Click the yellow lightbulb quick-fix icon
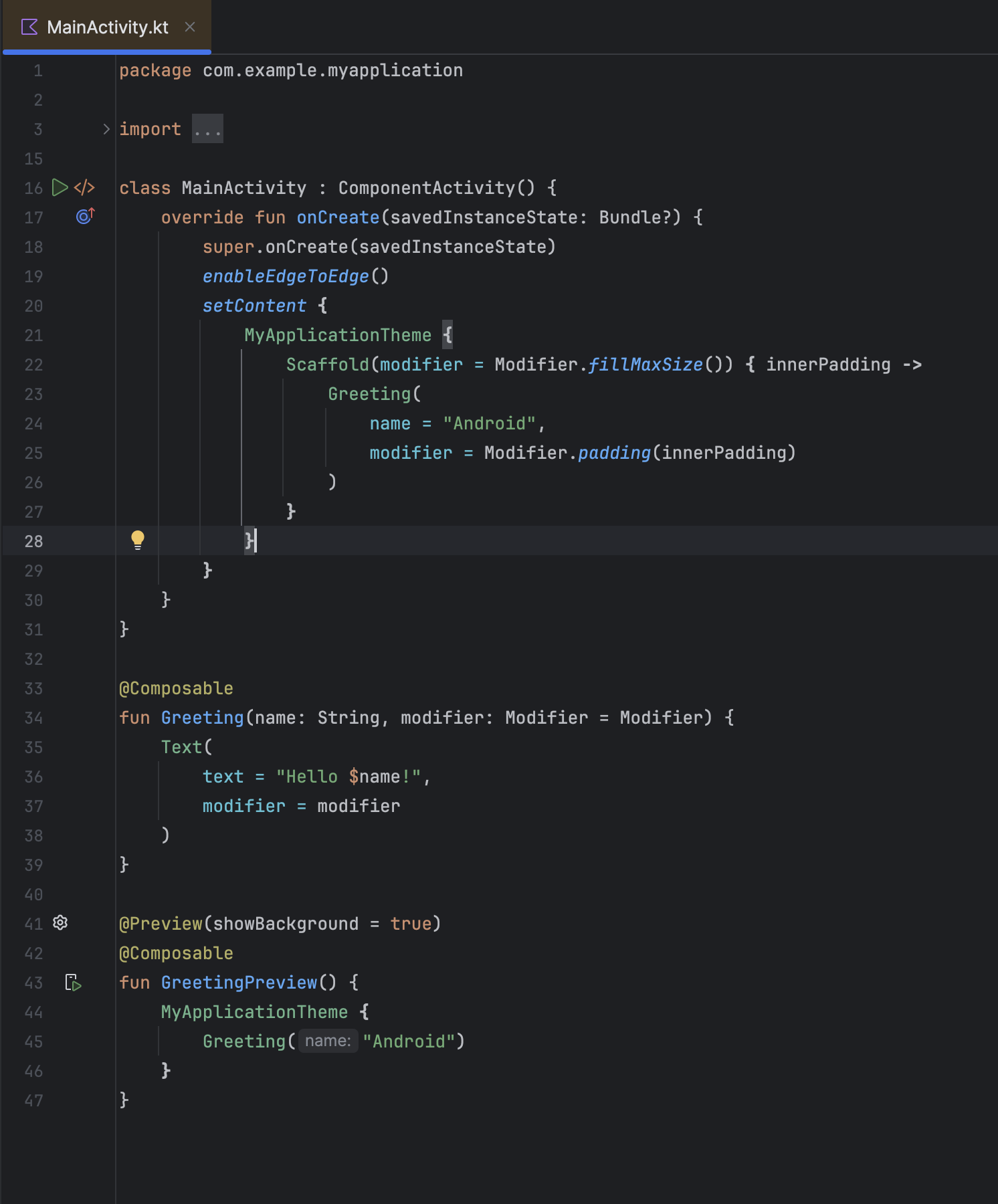The image size is (998, 1204). (x=137, y=540)
